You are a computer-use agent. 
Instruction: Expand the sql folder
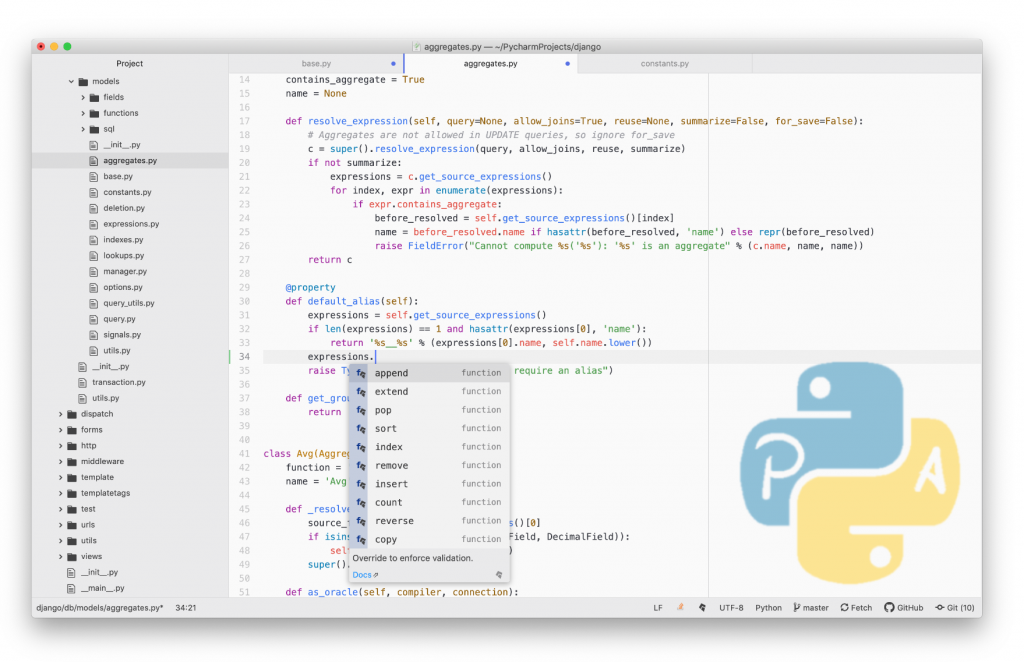(x=83, y=129)
